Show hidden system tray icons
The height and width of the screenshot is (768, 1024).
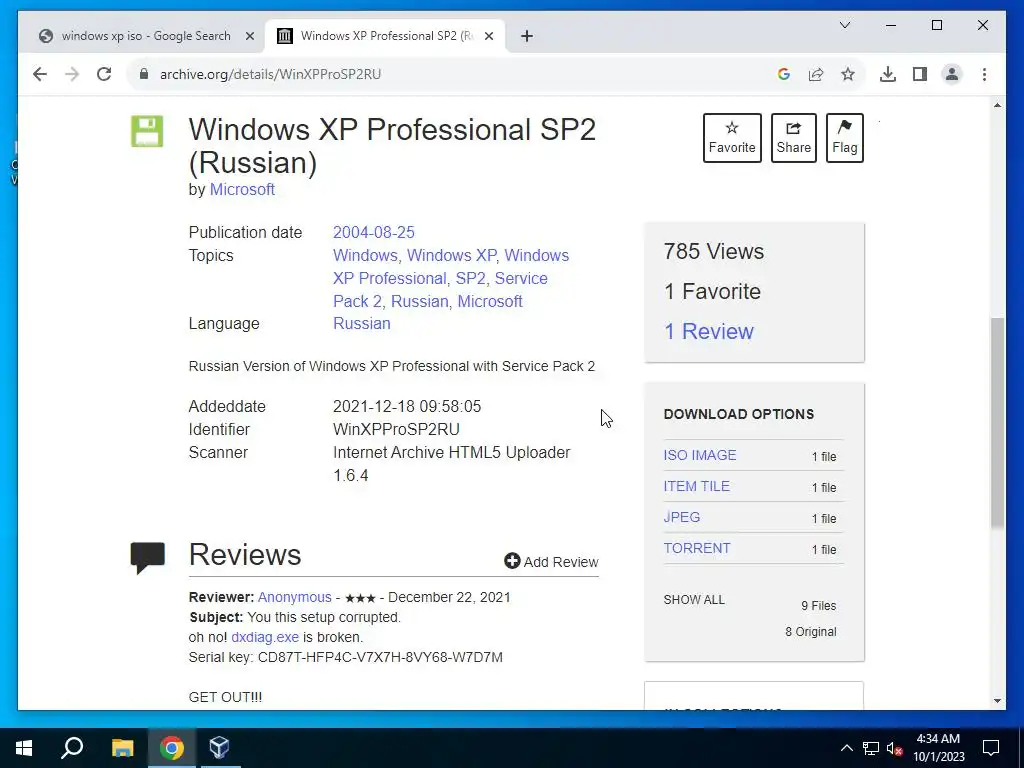(x=846, y=748)
